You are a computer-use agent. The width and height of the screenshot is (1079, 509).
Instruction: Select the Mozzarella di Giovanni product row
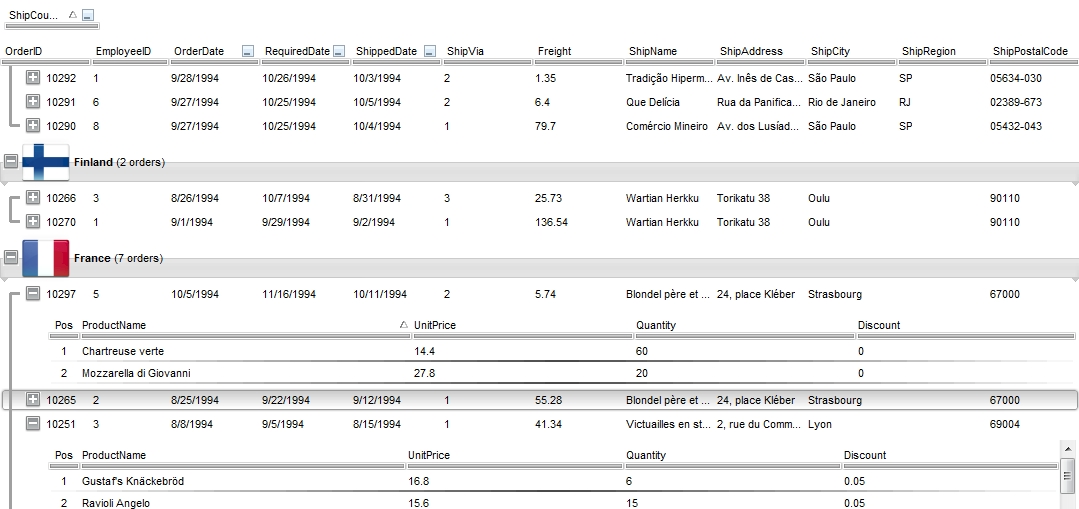pyautogui.click(x=135, y=373)
